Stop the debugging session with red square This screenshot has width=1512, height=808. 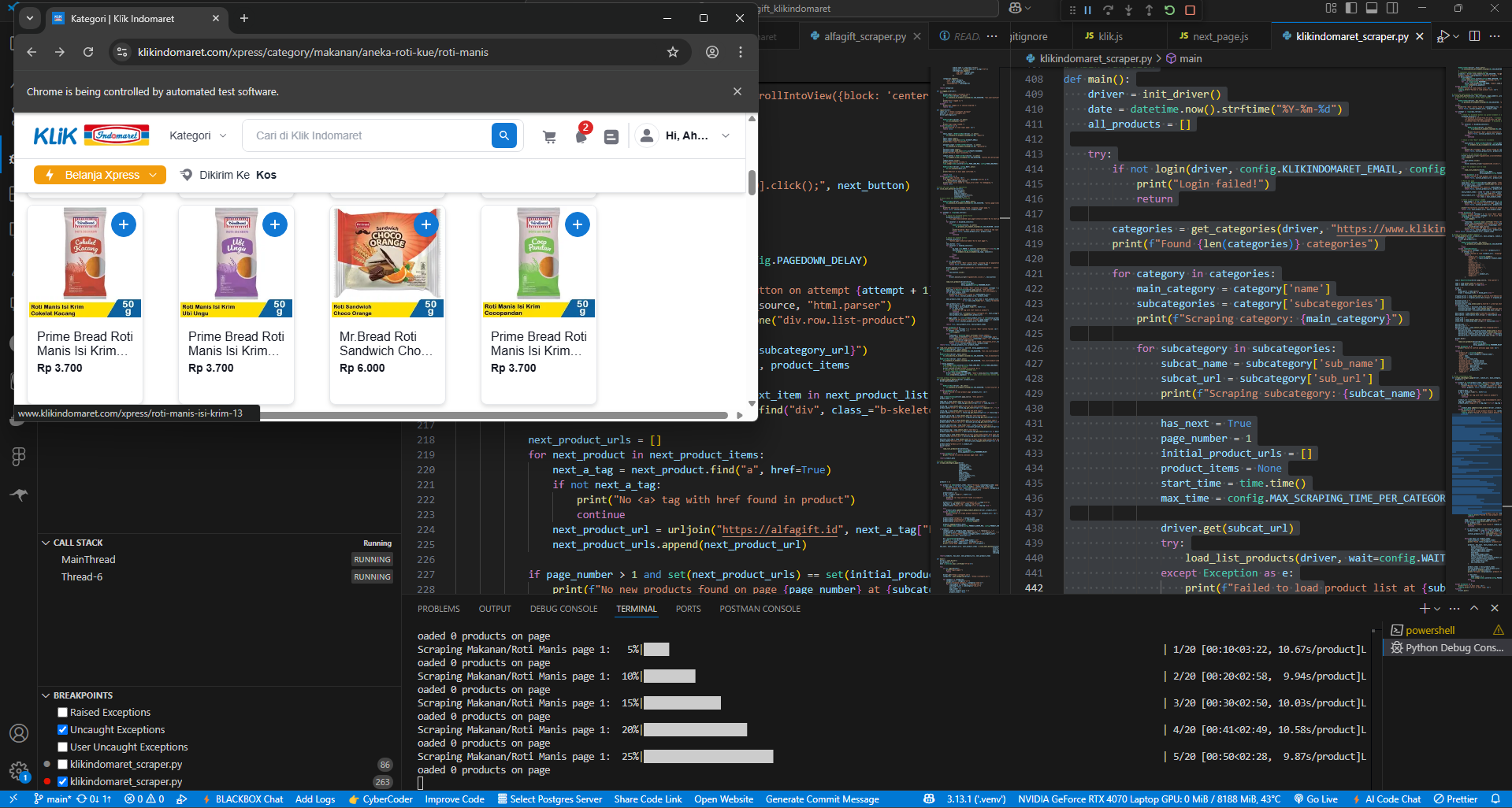[x=1190, y=10]
